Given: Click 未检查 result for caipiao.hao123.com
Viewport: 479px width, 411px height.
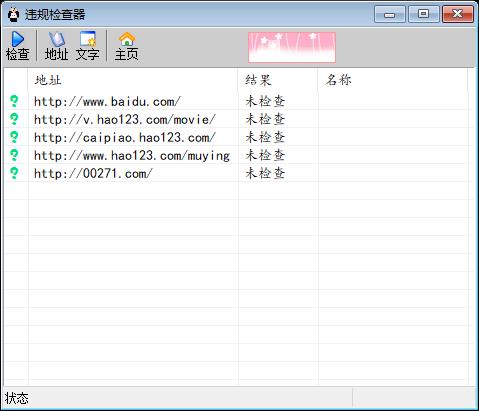Looking at the screenshot, I should click(x=265, y=137).
